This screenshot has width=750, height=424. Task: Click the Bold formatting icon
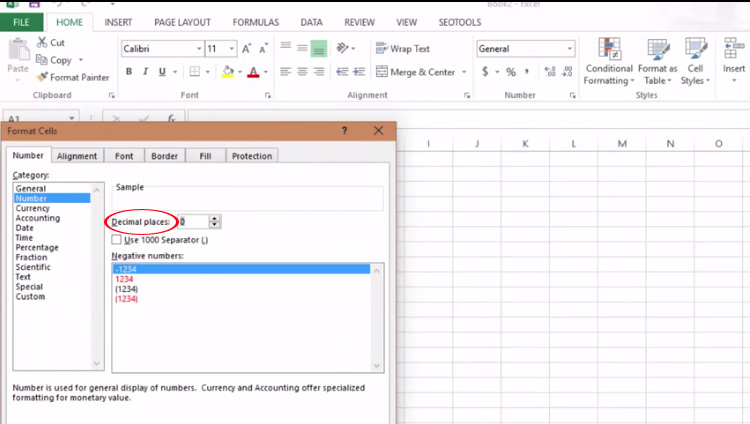[130, 72]
